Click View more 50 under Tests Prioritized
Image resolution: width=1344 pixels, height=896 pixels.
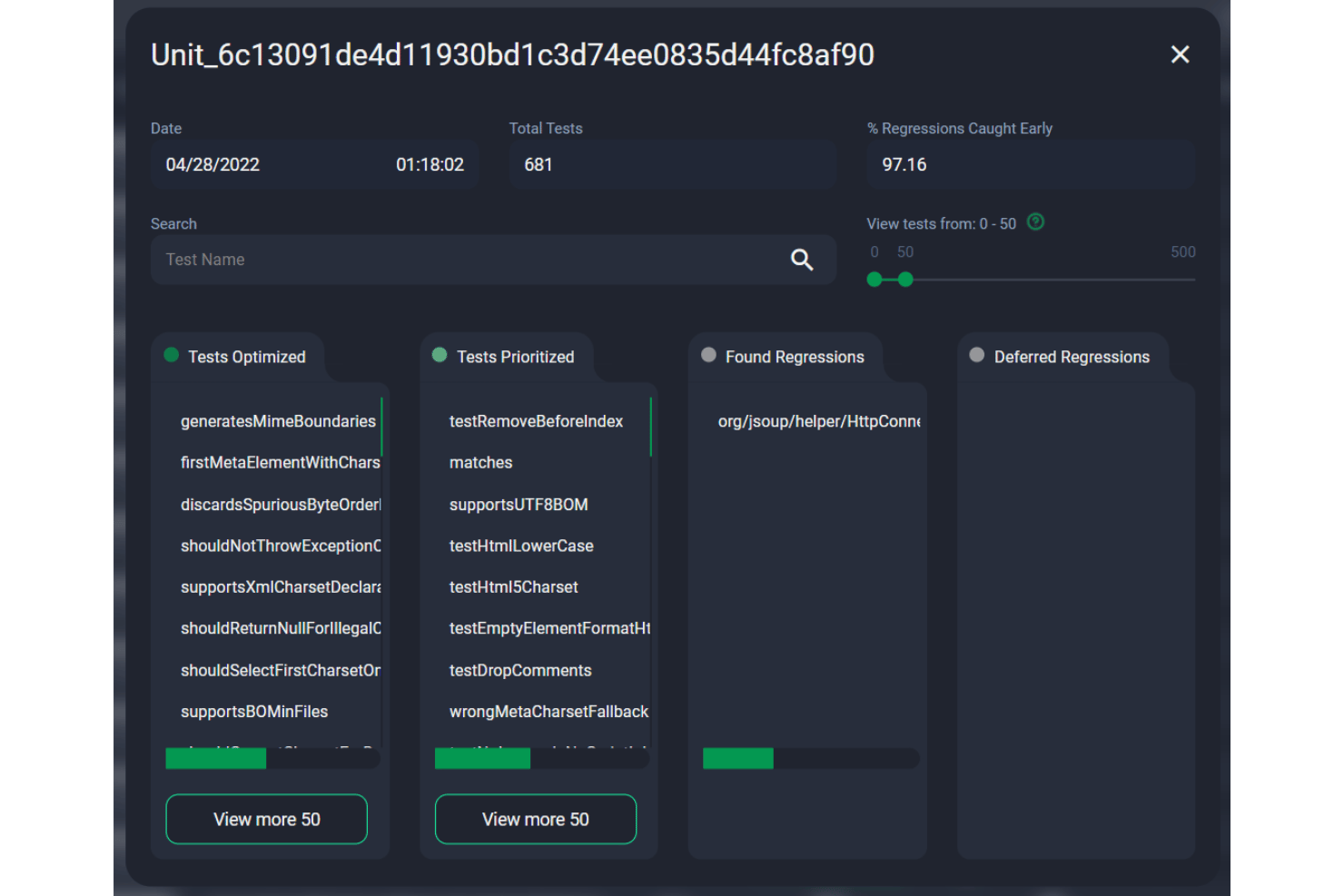[536, 819]
